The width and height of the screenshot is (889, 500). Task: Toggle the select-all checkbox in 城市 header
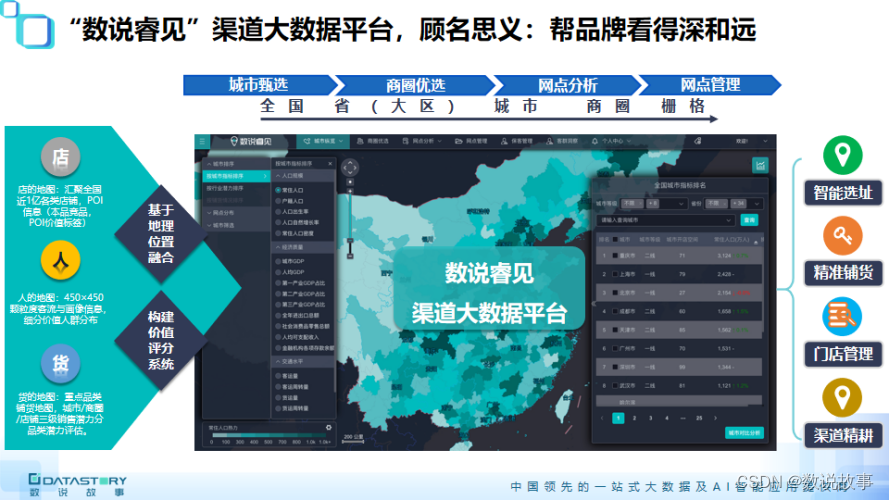coord(615,240)
